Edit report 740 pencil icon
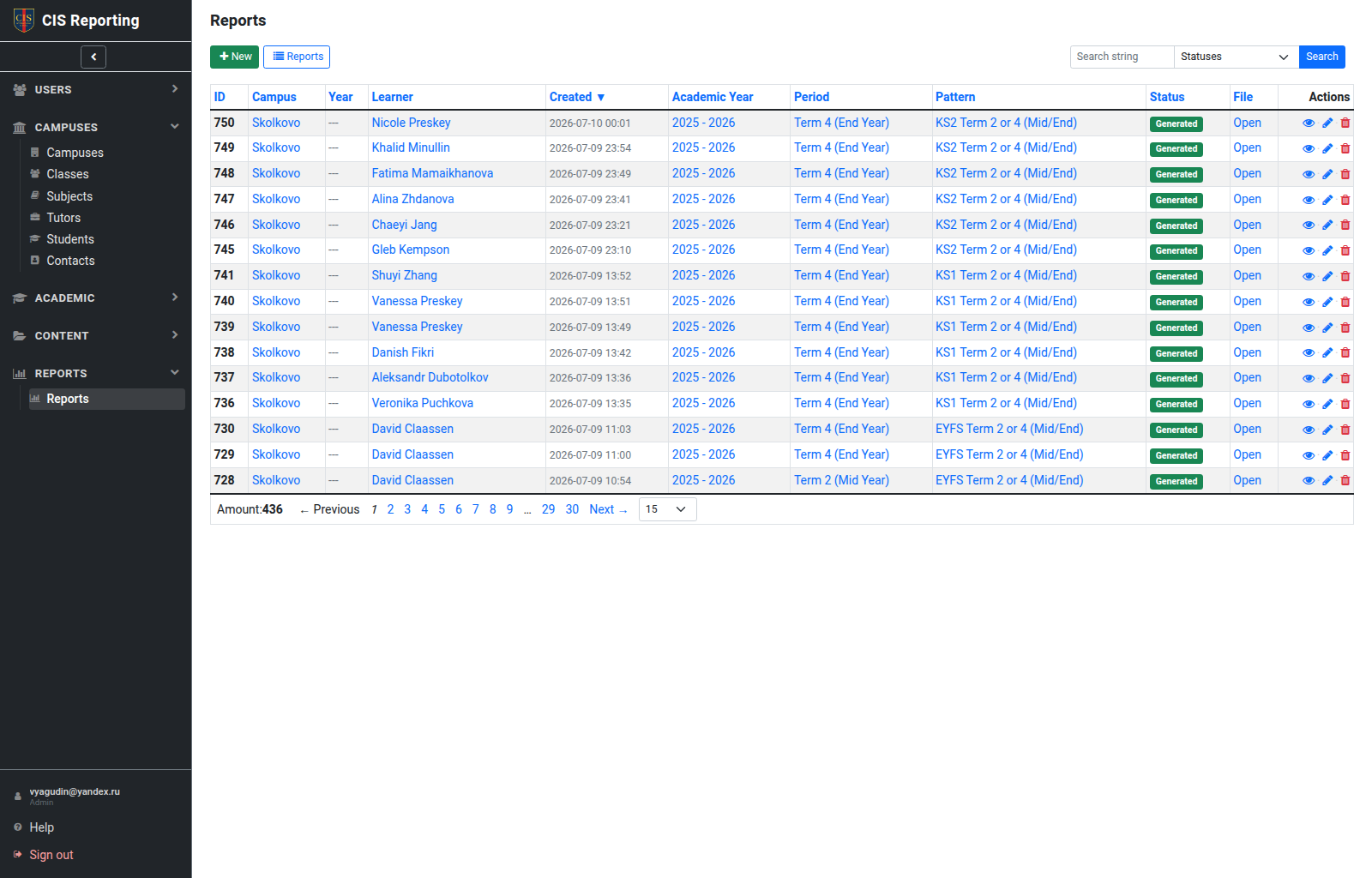 [1327, 302]
